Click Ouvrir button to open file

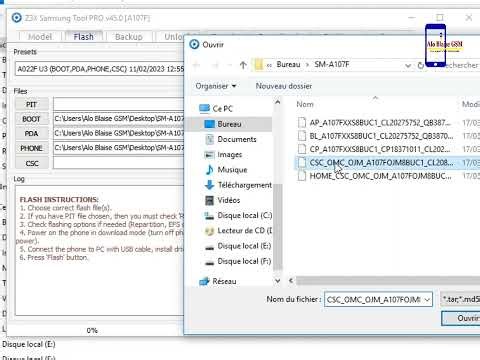(461, 318)
